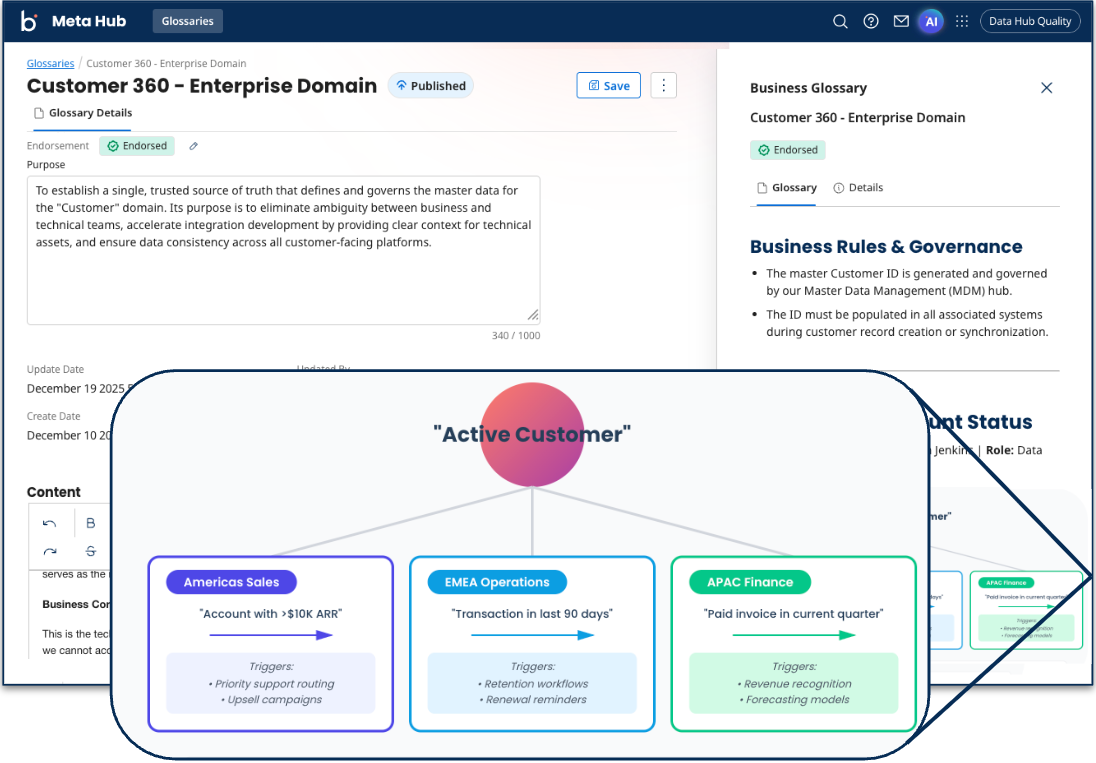This screenshot has height=763, width=1096.
Task: Open the apps grid launcher
Action: (x=962, y=21)
